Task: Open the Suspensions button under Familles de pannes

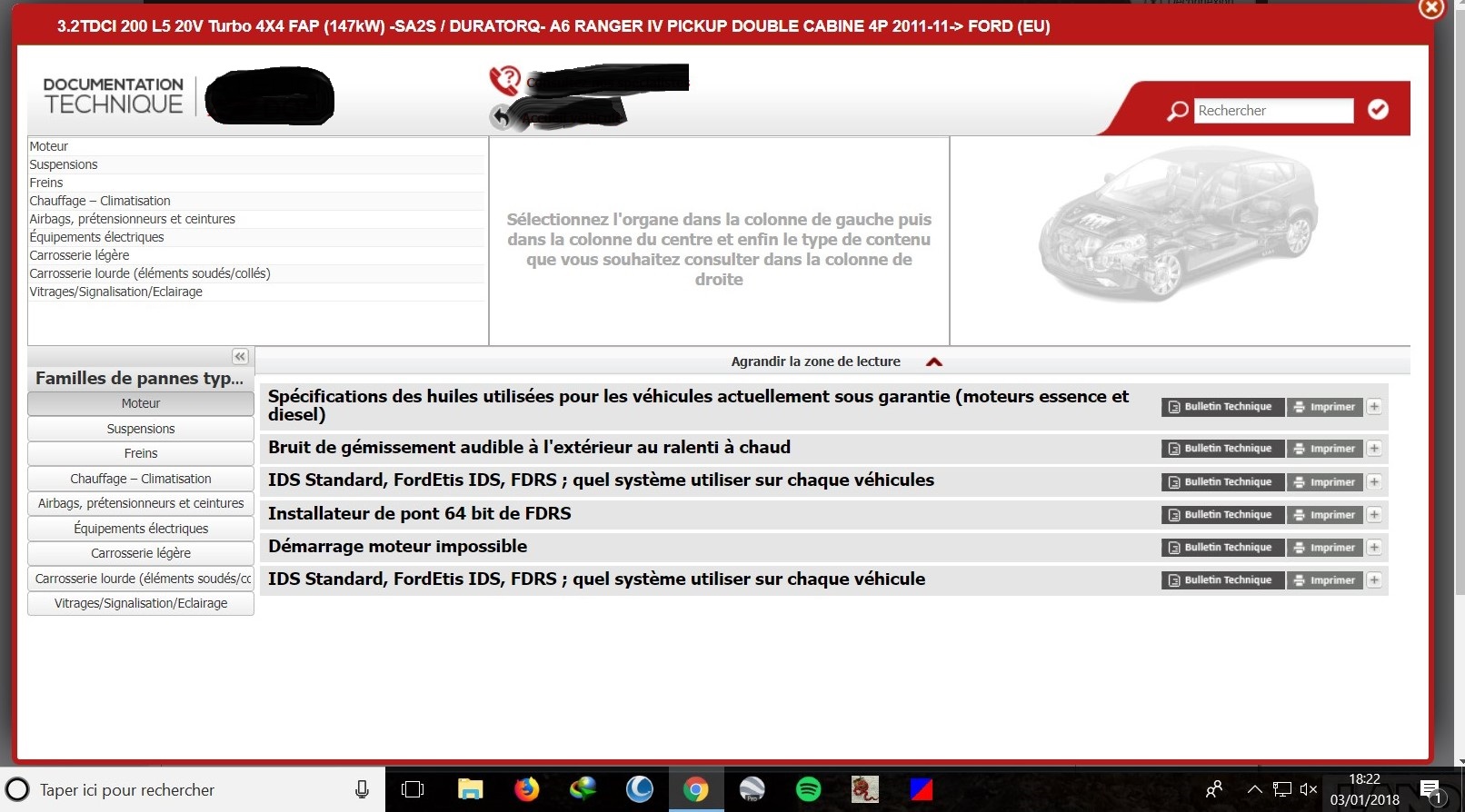Action: click(141, 429)
